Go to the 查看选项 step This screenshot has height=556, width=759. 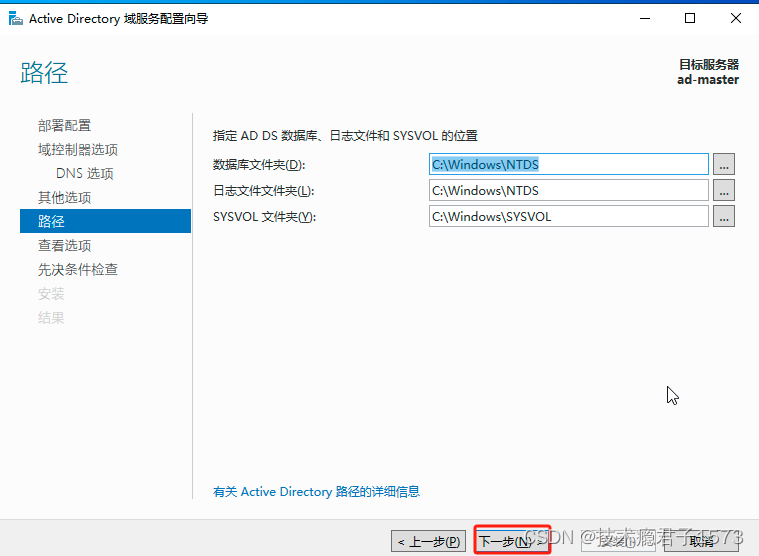point(64,245)
